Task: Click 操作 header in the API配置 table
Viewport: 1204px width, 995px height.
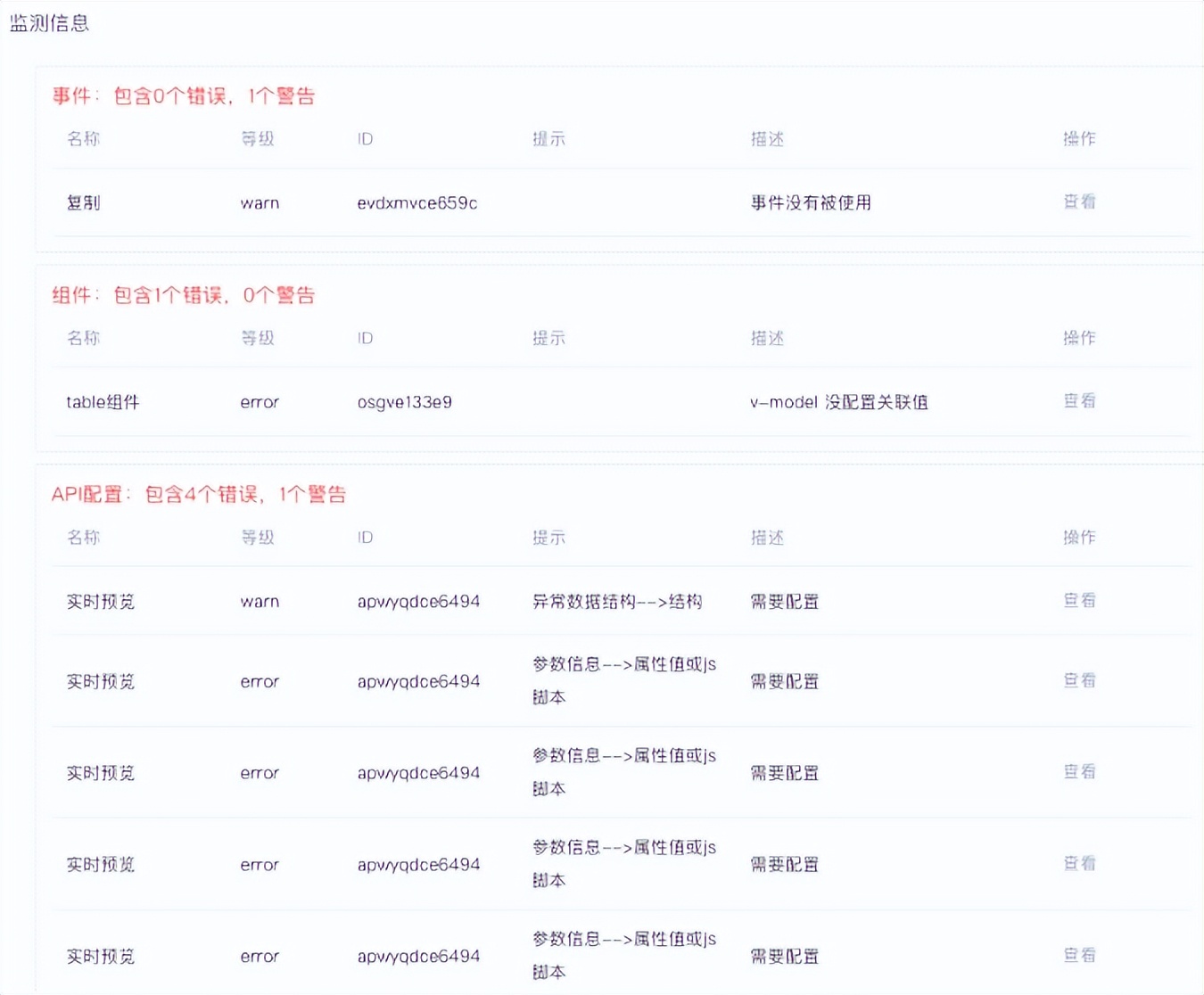Action: click(1079, 537)
